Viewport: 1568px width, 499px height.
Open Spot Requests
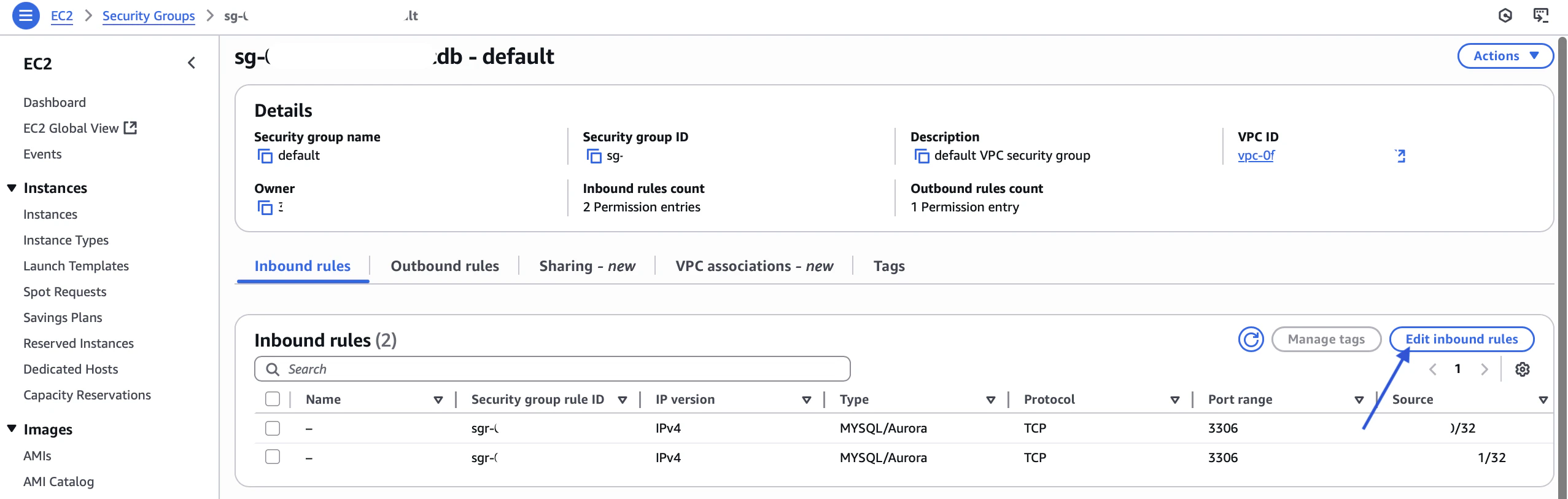(x=65, y=292)
